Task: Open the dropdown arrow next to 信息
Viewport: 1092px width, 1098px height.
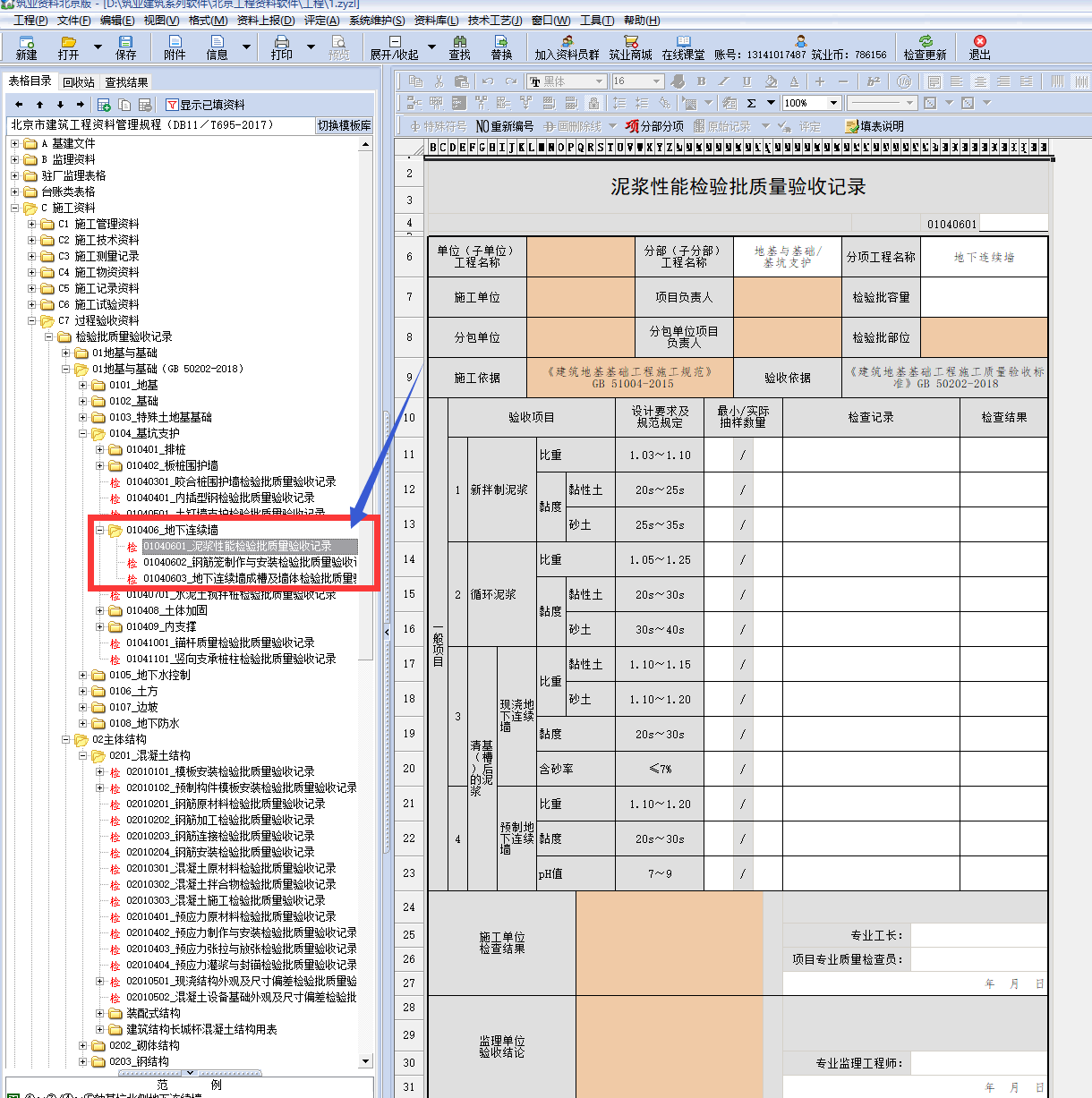Action: 246,47
